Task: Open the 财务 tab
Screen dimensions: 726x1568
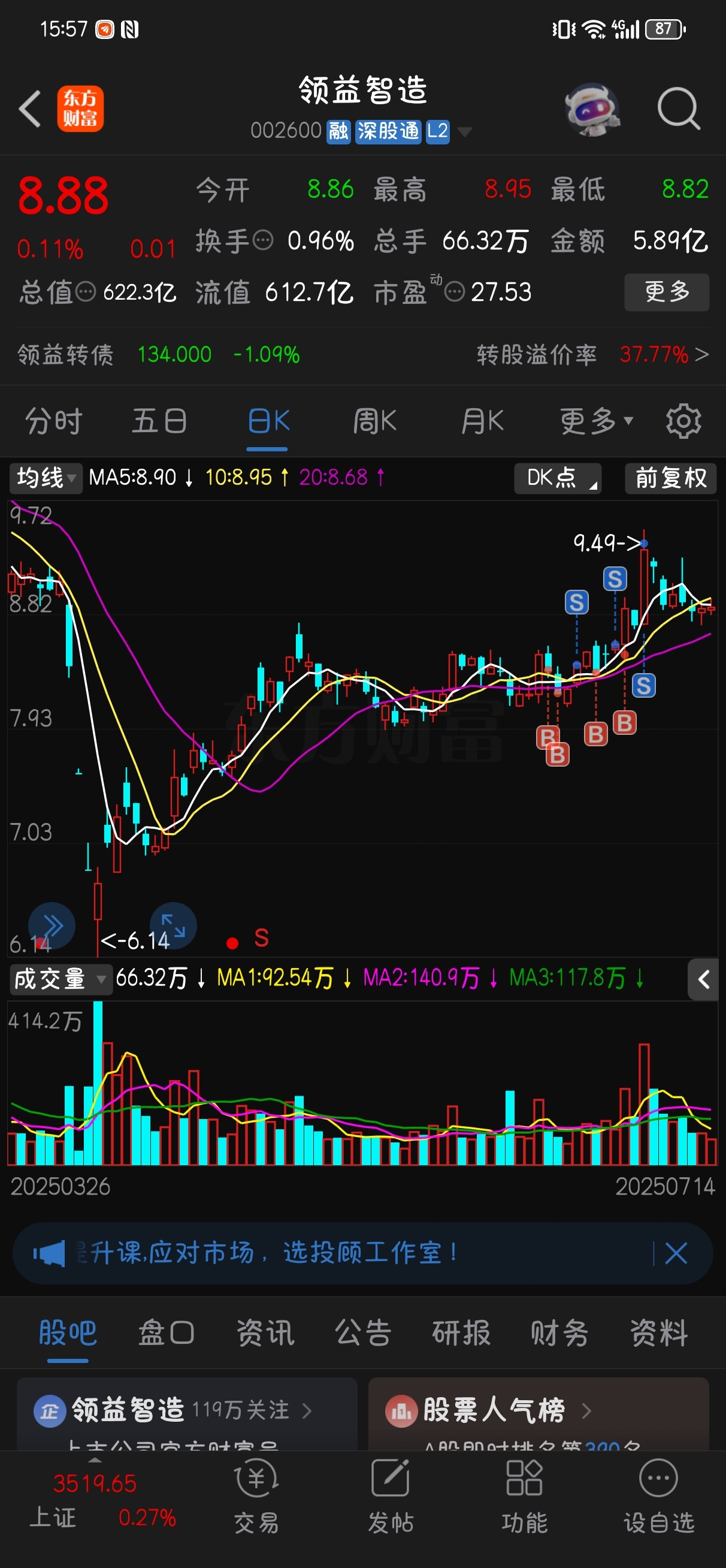Action: [x=560, y=1332]
